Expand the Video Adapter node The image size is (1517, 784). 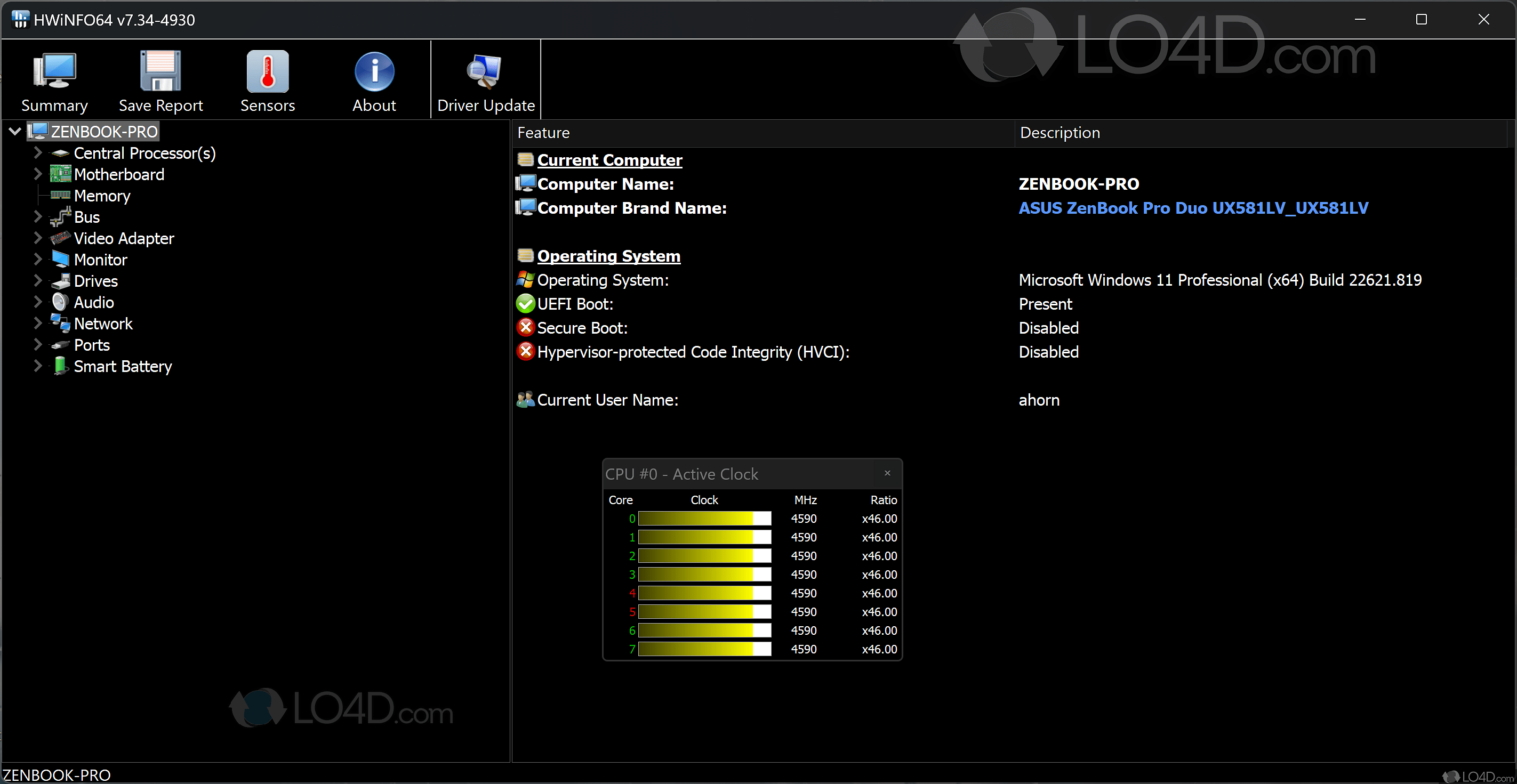tap(38, 238)
